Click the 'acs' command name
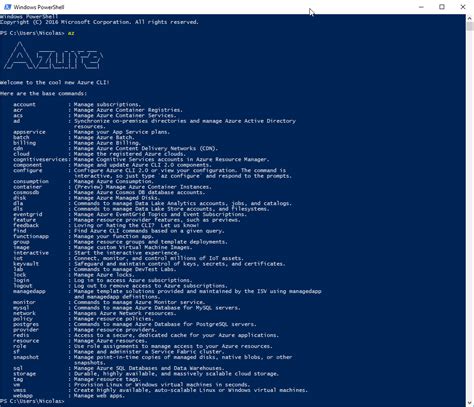Screen dimensions: 474x407 (18, 115)
